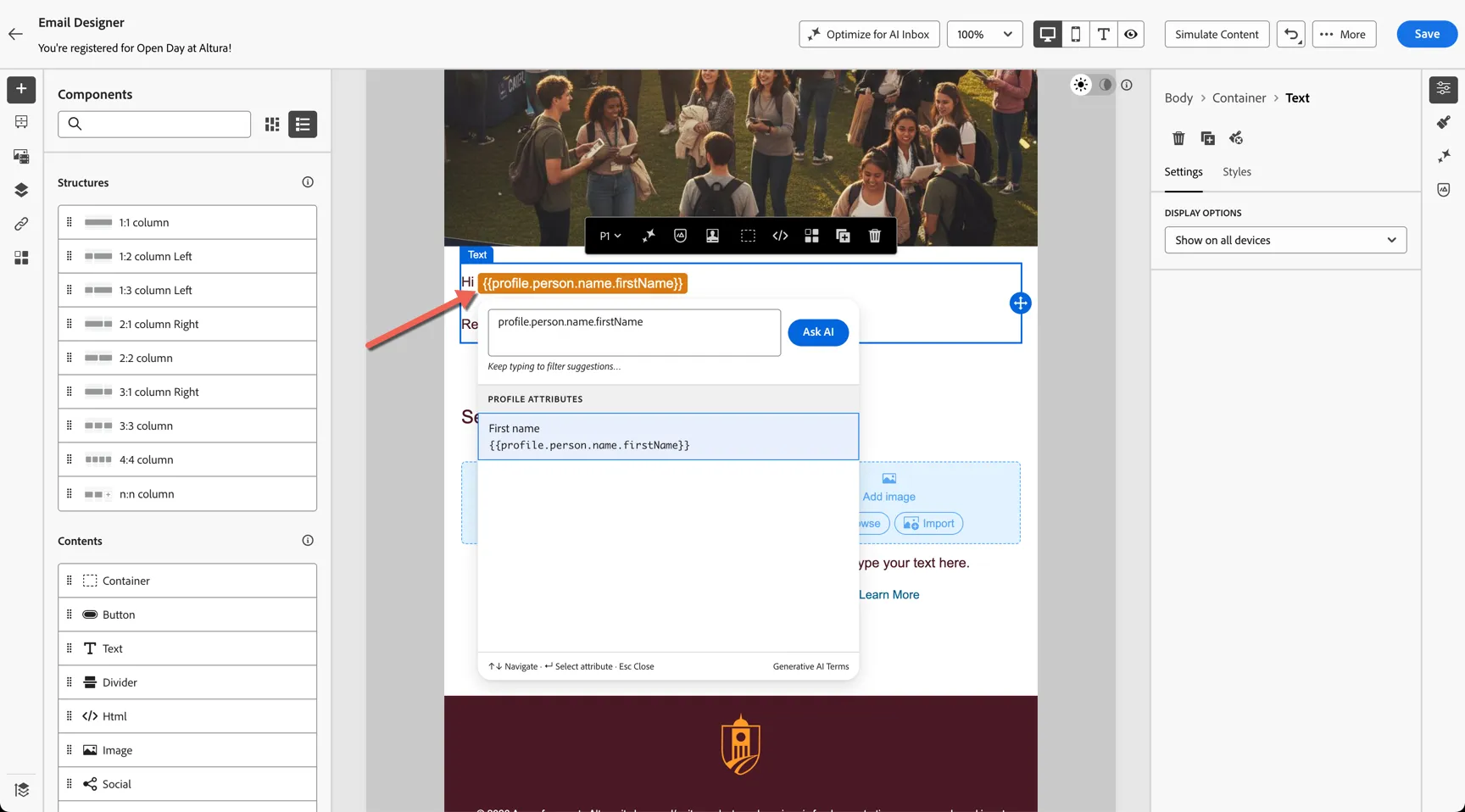Select the Divider content component

pos(187,682)
